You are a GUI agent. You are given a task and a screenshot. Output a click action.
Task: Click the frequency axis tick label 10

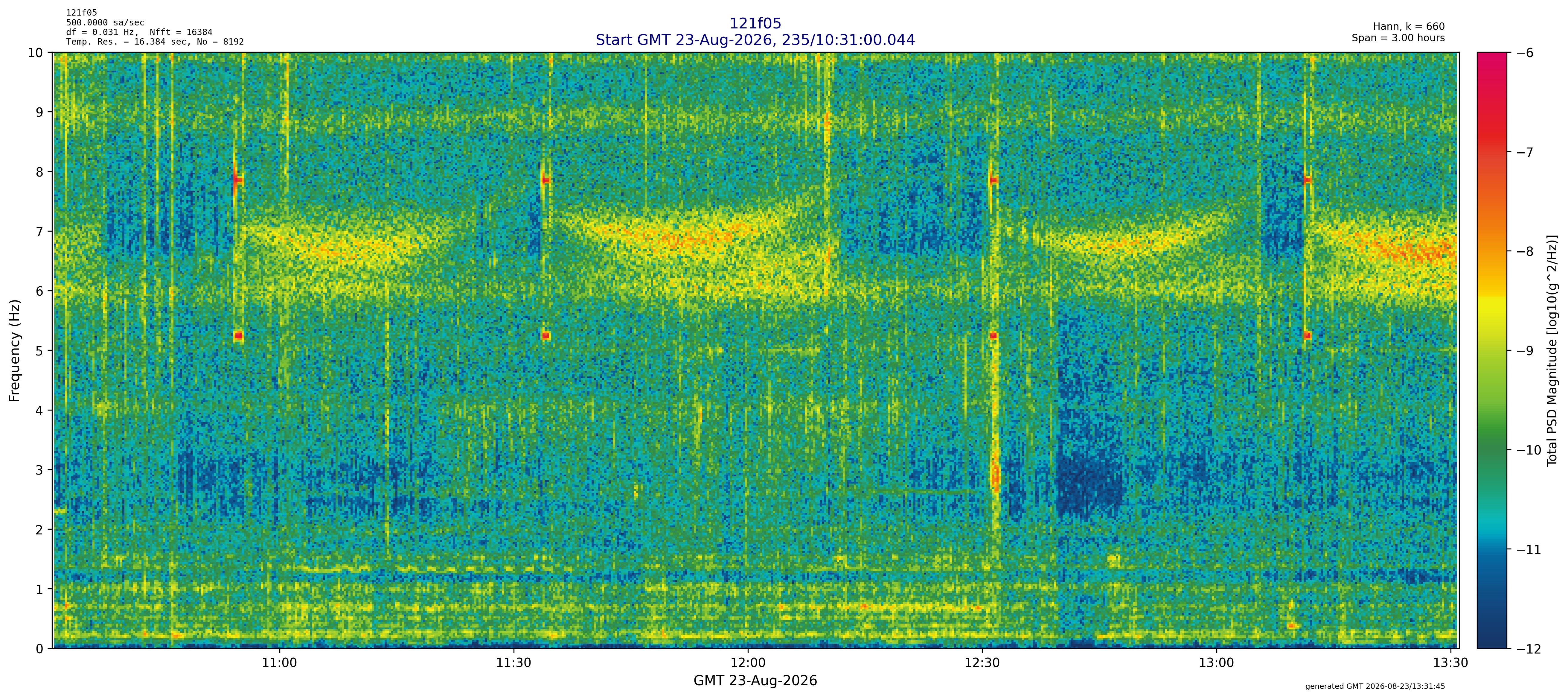(35, 52)
